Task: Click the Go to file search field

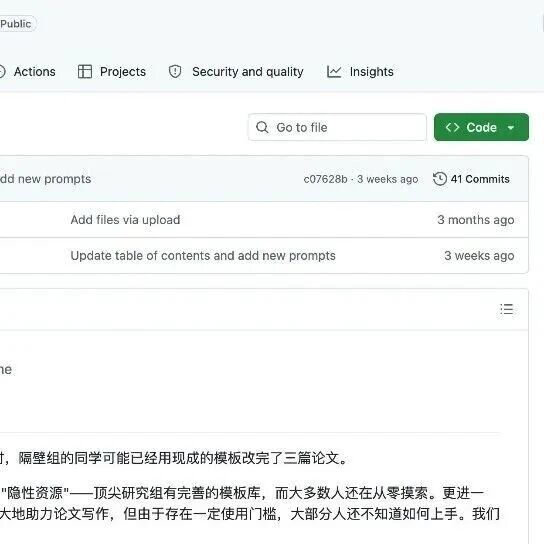Action: tap(337, 127)
